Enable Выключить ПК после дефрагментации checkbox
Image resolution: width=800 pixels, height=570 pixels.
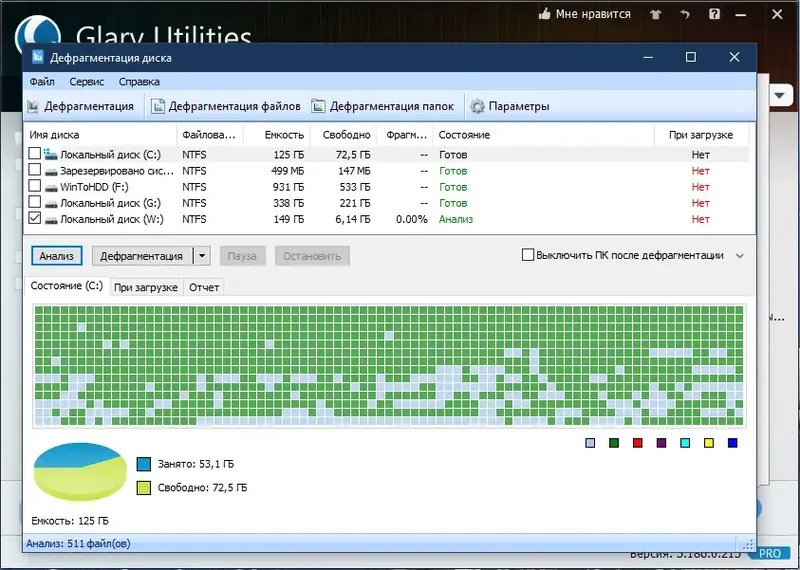[528, 255]
